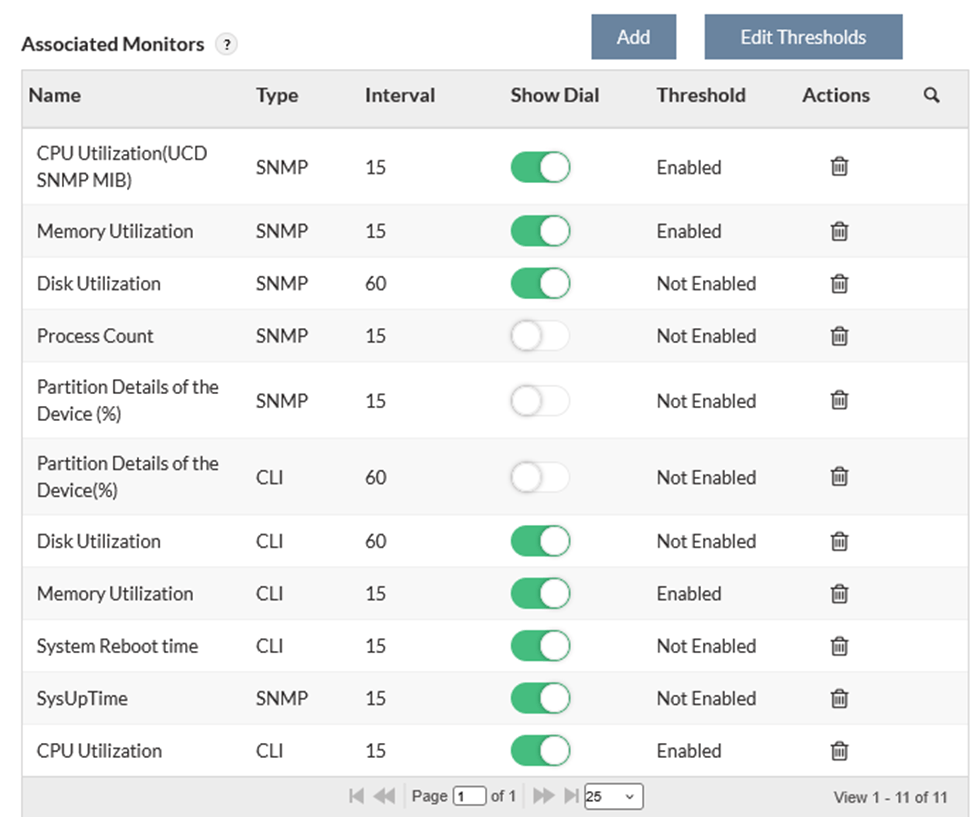
Task: Delete the CLI Memory Utilization monitor
Action: pyautogui.click(x=838, y=593)
